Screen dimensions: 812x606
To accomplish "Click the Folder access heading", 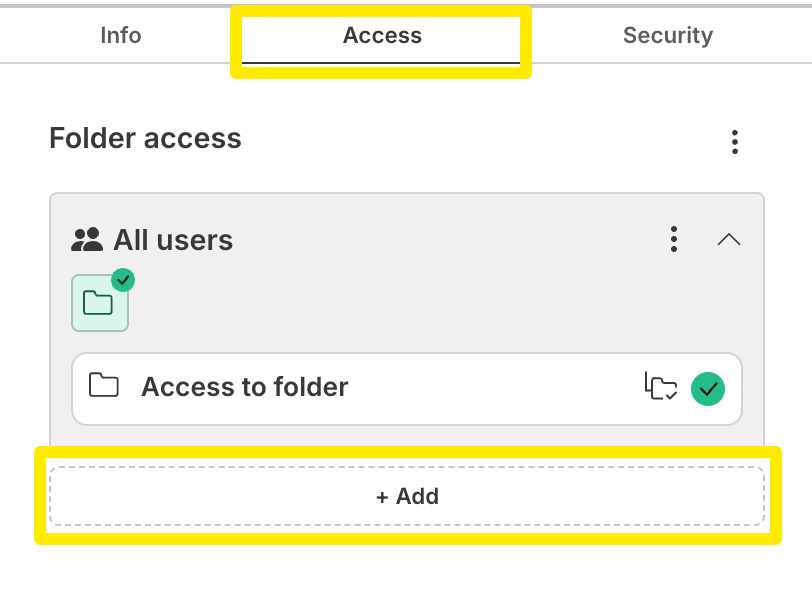I will pyautogui.click(x=146, y=138).
